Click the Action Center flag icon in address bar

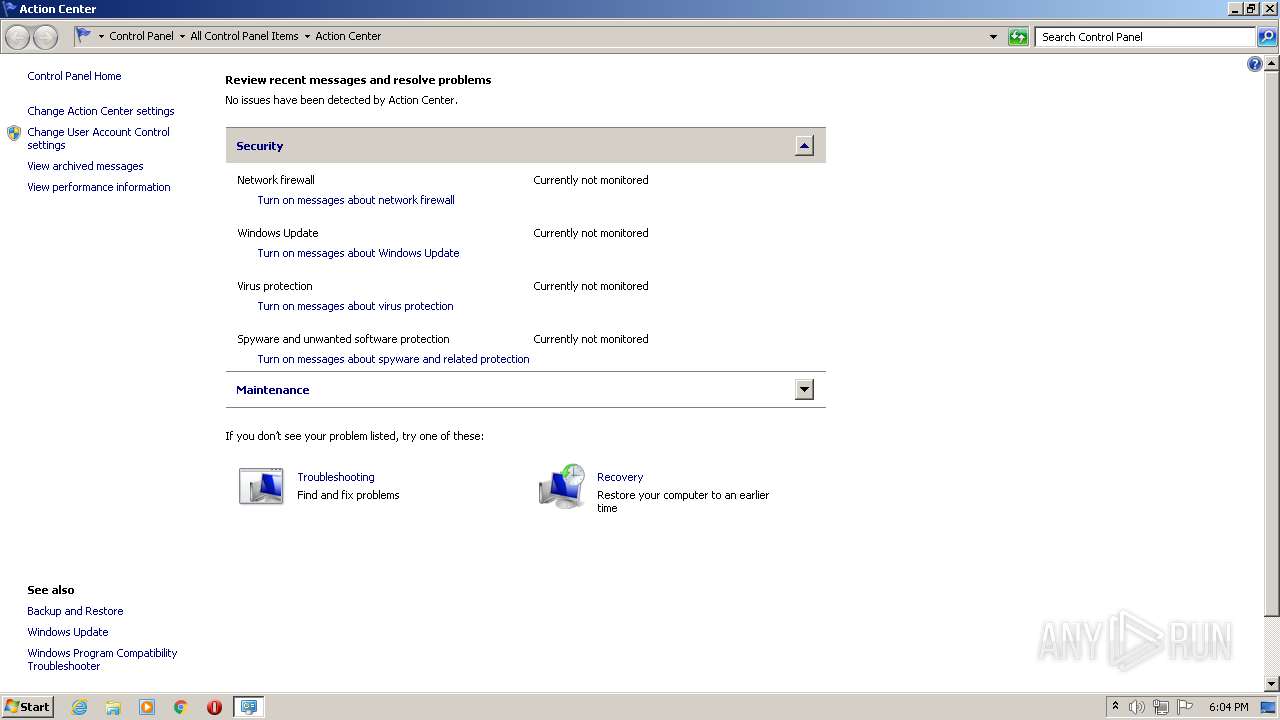coord(84,36)
